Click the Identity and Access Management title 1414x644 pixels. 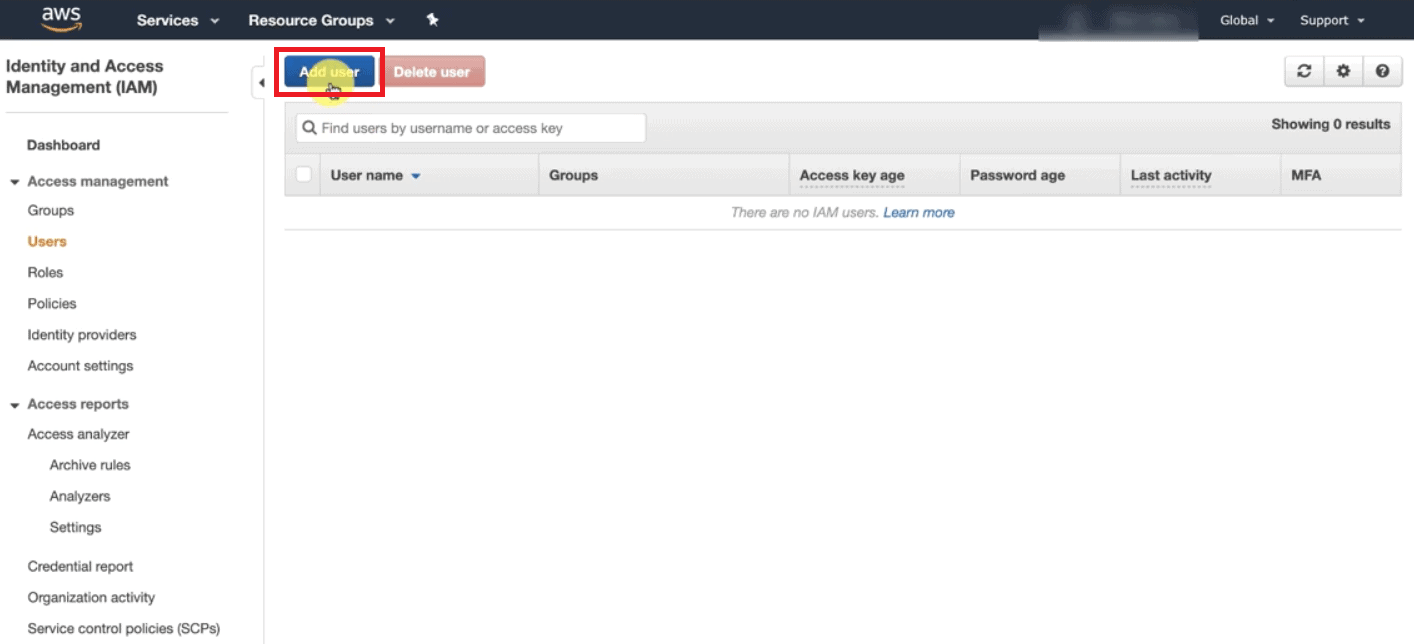pyautogui.click(x=84, y=77)
